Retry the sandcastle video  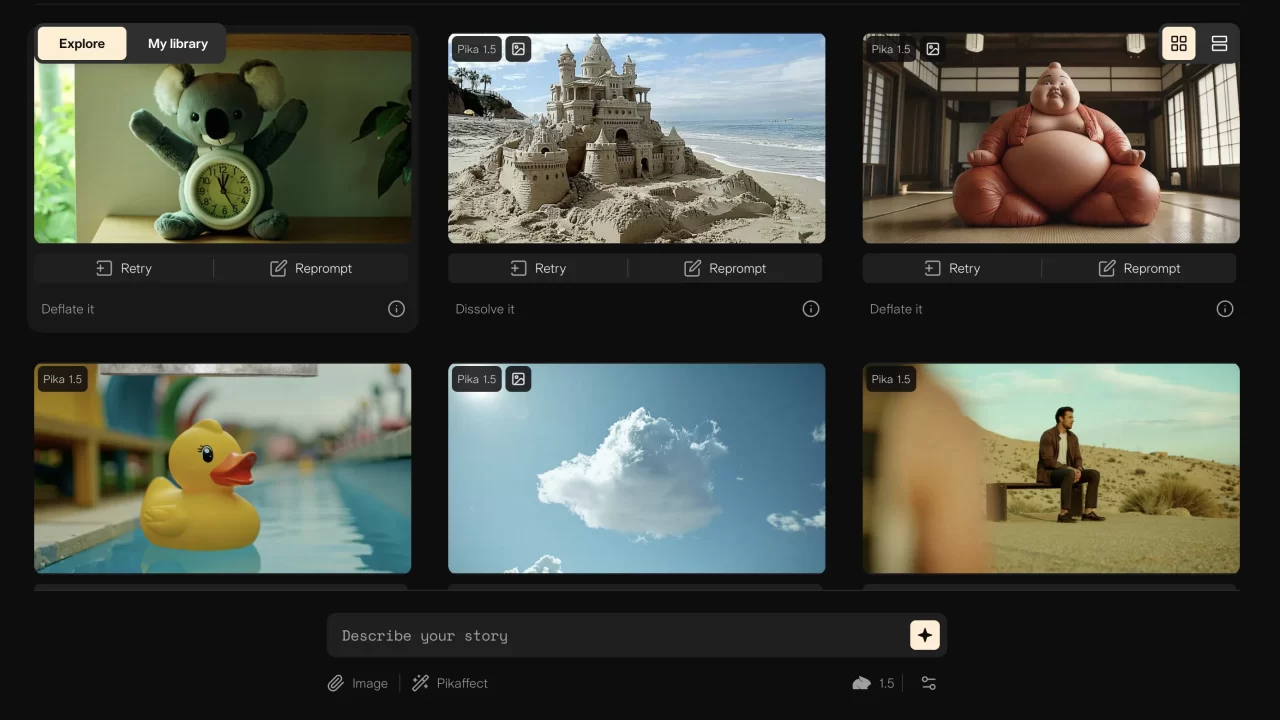click(538, 268)
